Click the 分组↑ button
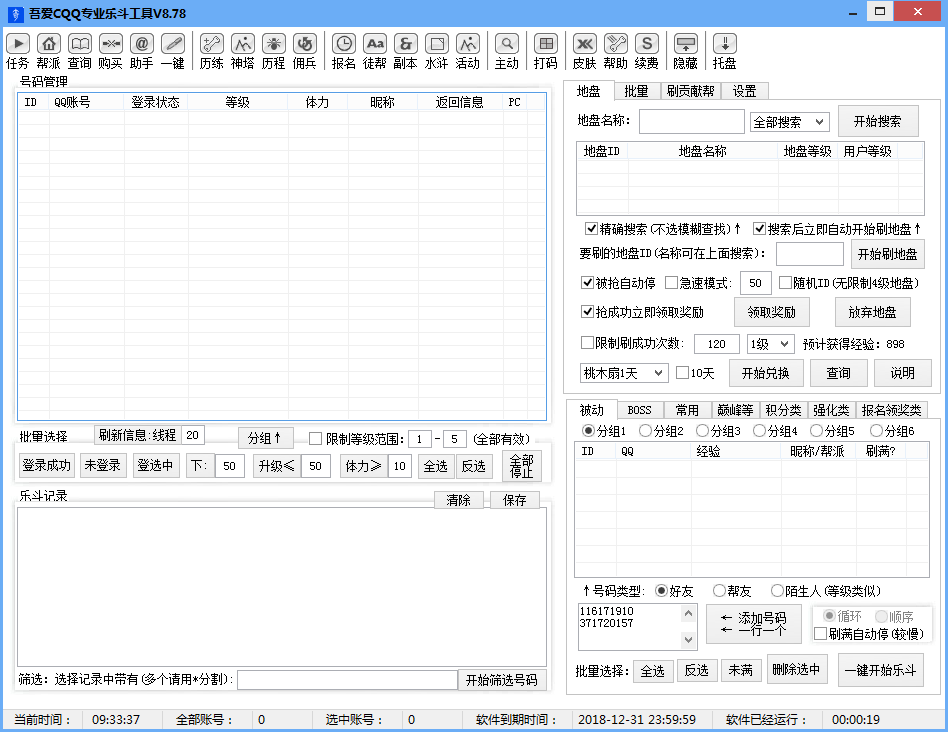 (265, 438)
